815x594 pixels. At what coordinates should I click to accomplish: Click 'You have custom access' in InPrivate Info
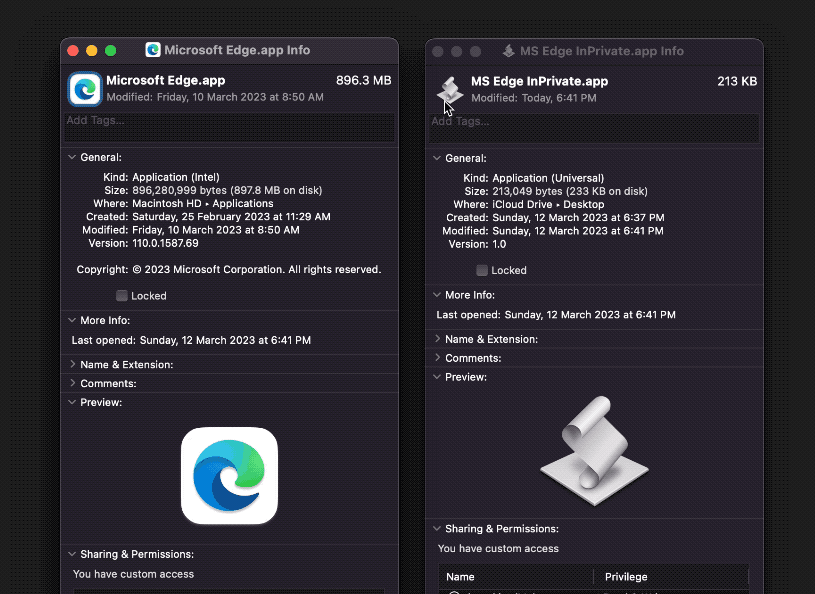tap(498, 548)
